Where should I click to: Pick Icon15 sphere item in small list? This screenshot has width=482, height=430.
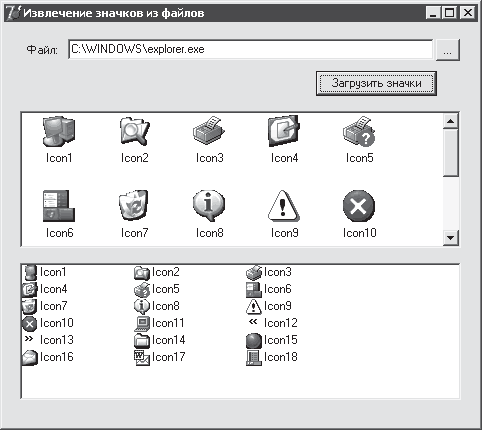pos(272,340)
